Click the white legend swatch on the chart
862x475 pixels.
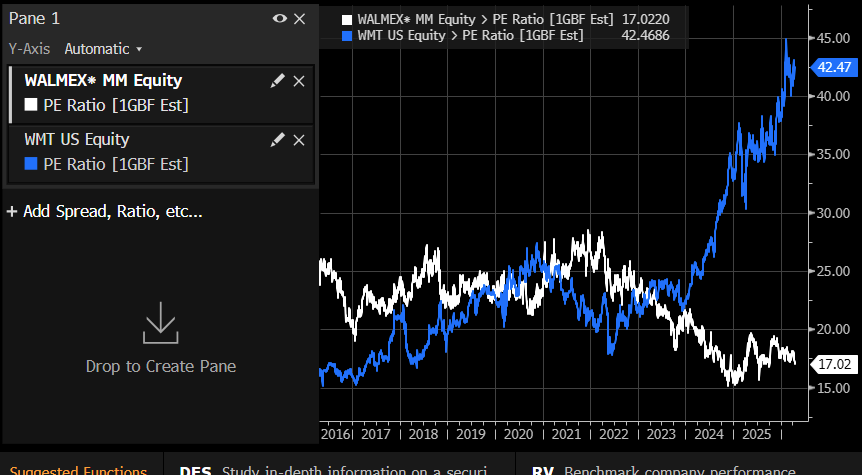(347, 20)
